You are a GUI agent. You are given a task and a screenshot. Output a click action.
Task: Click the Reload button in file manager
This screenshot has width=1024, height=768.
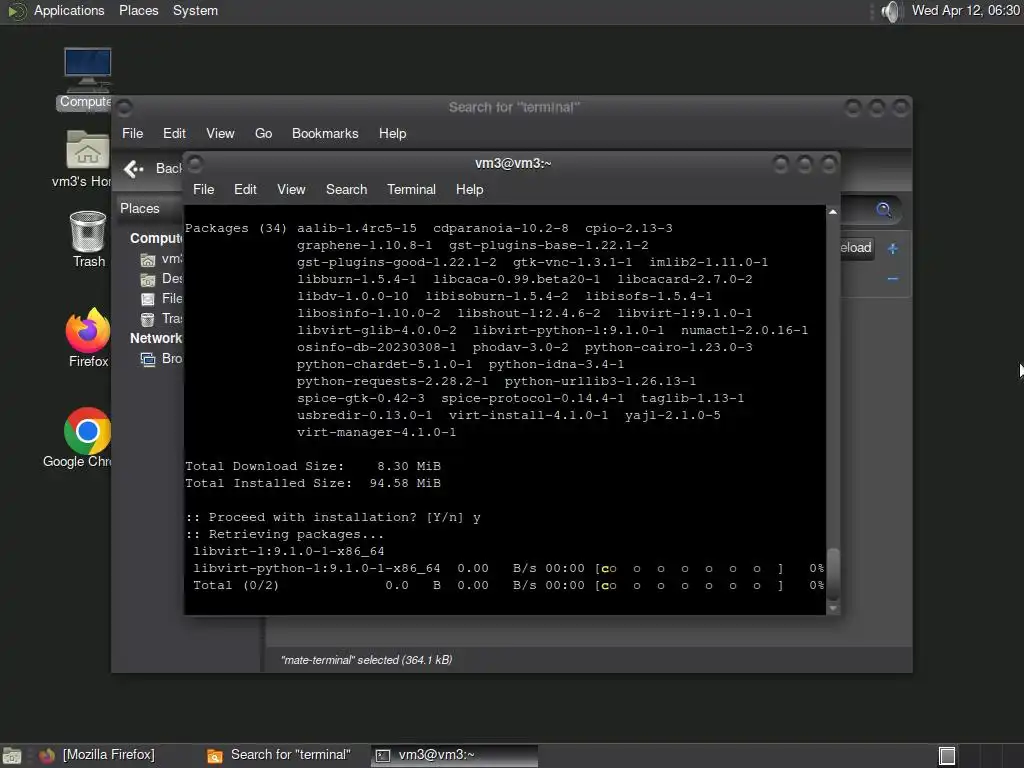point(856,248)
